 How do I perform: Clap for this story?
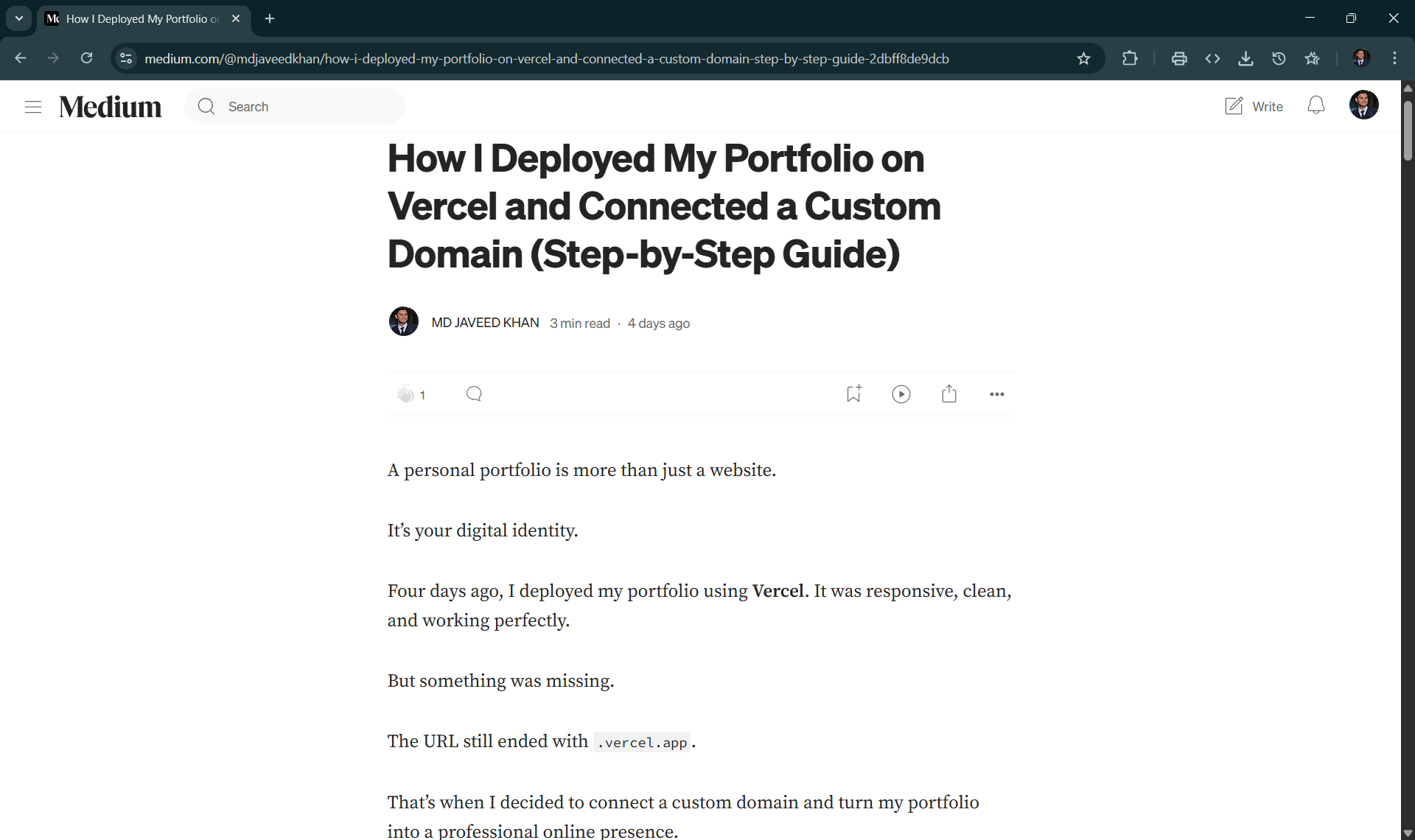[405, 394]
